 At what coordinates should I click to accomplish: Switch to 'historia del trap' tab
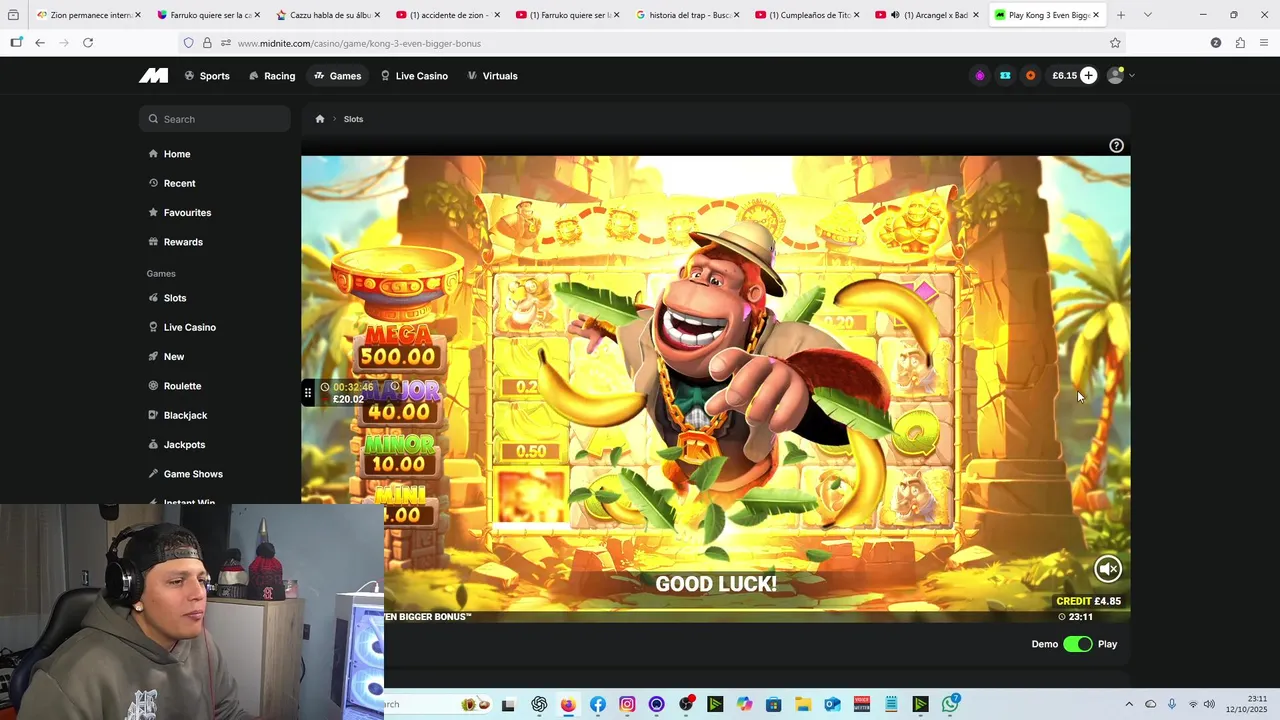click(687, 15)
